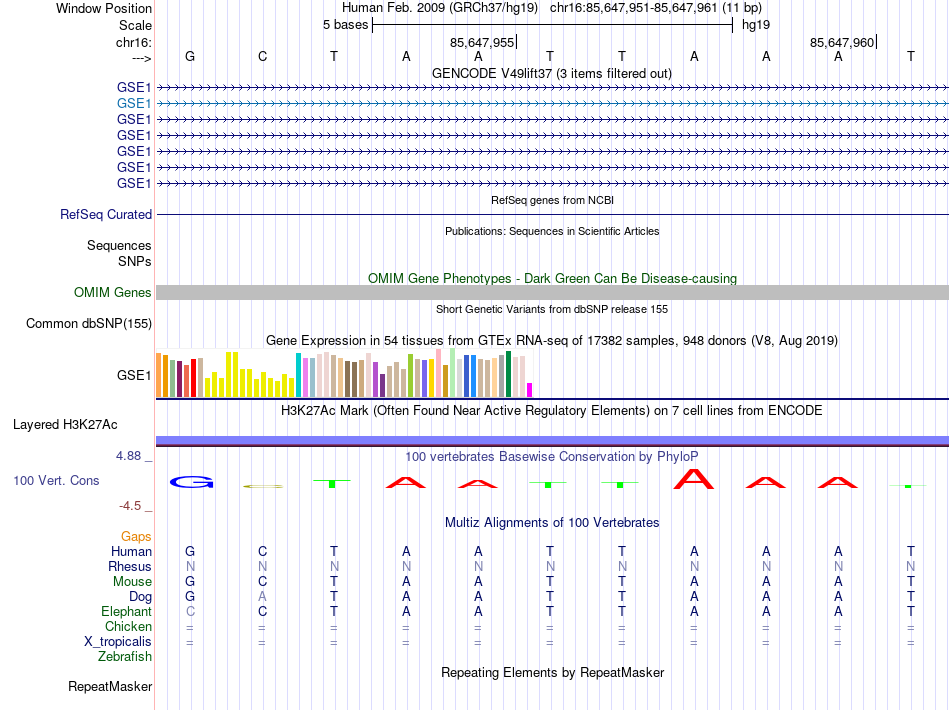This screenshot has height=710, width=950.
Task: Click the light blue GSE1 transcript label
Action: (134, 104)
